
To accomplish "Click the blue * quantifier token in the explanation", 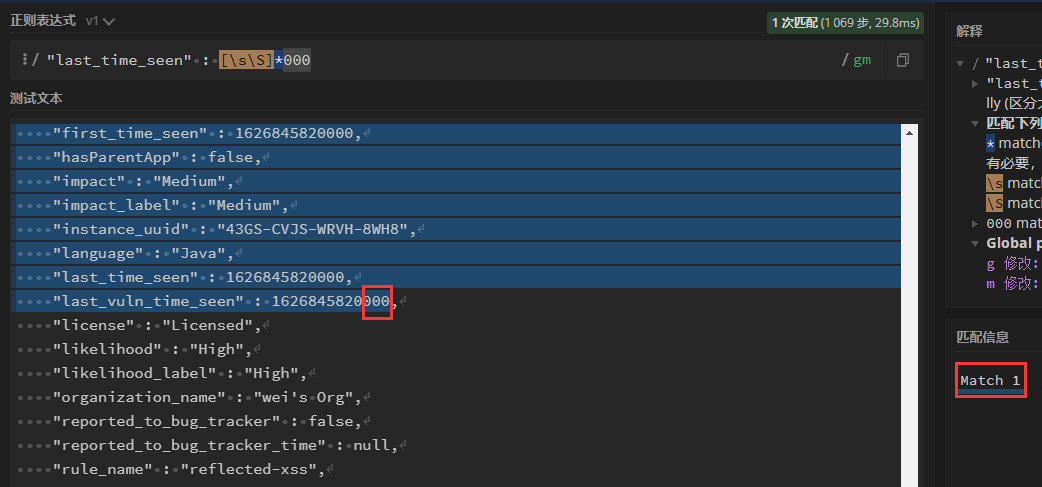I will tap(990, 143).
